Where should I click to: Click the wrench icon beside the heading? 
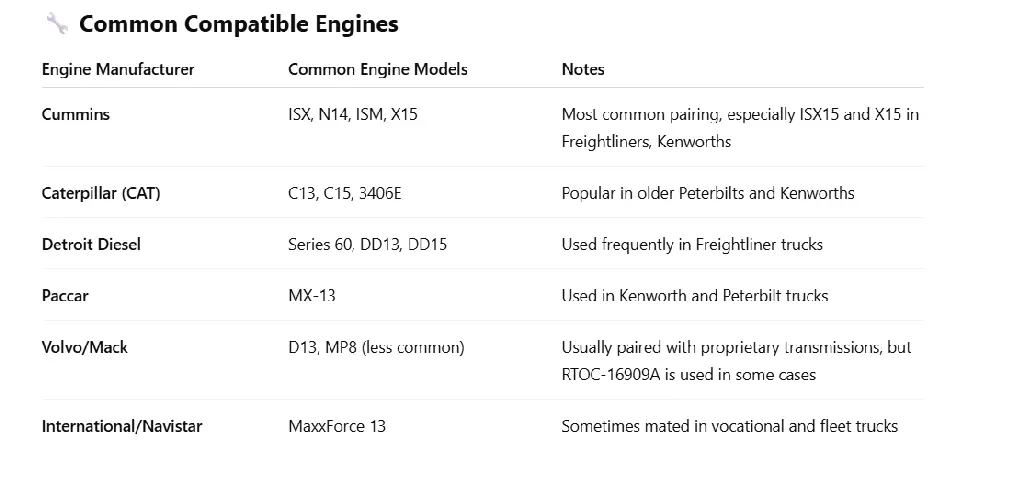[x=57, y=24]
